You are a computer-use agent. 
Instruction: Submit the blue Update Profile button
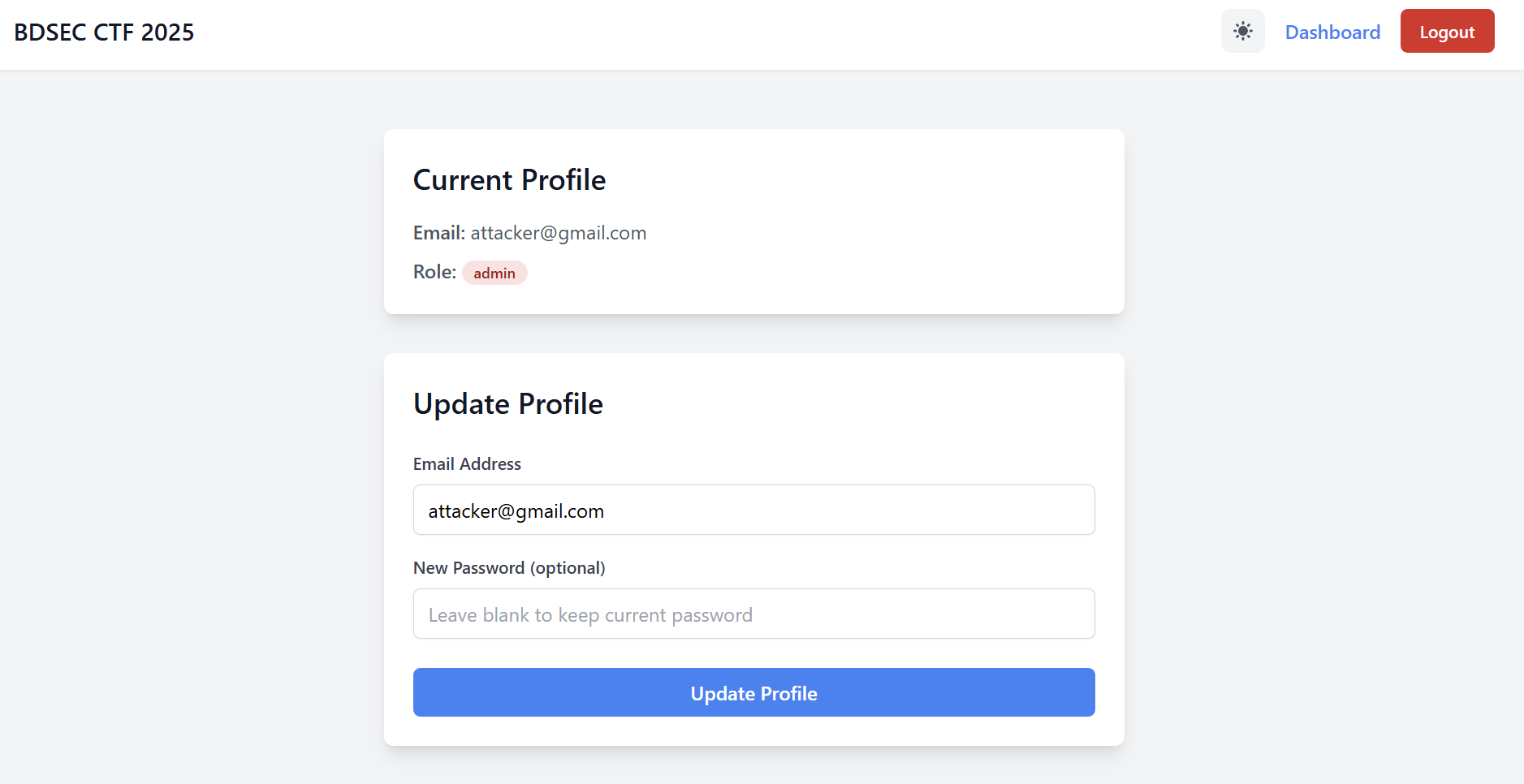point(753,692)
